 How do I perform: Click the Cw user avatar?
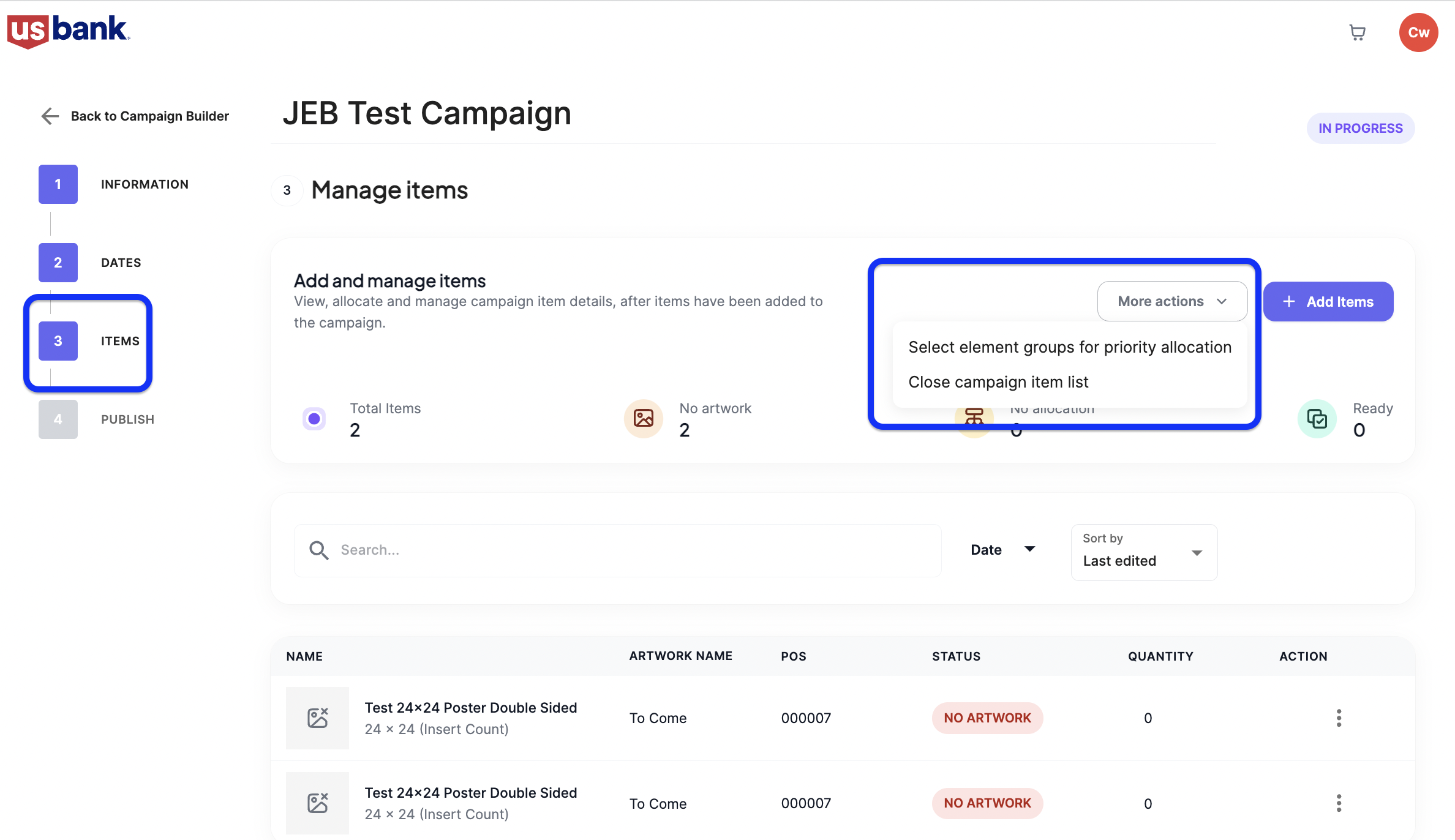pyautogui.click(x=1418, y=32)
